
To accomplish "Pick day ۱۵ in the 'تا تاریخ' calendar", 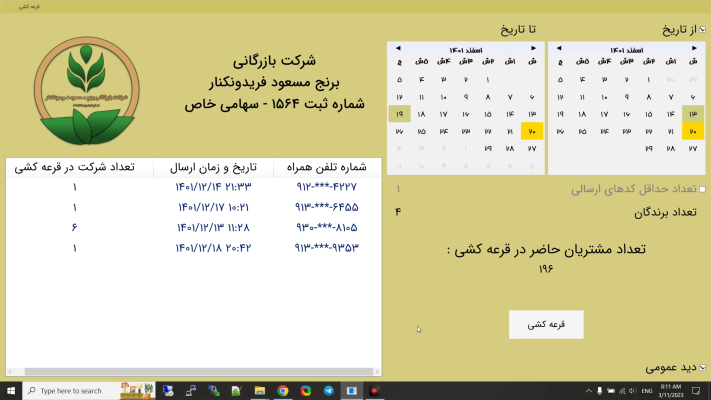I will tap(487, 114).
